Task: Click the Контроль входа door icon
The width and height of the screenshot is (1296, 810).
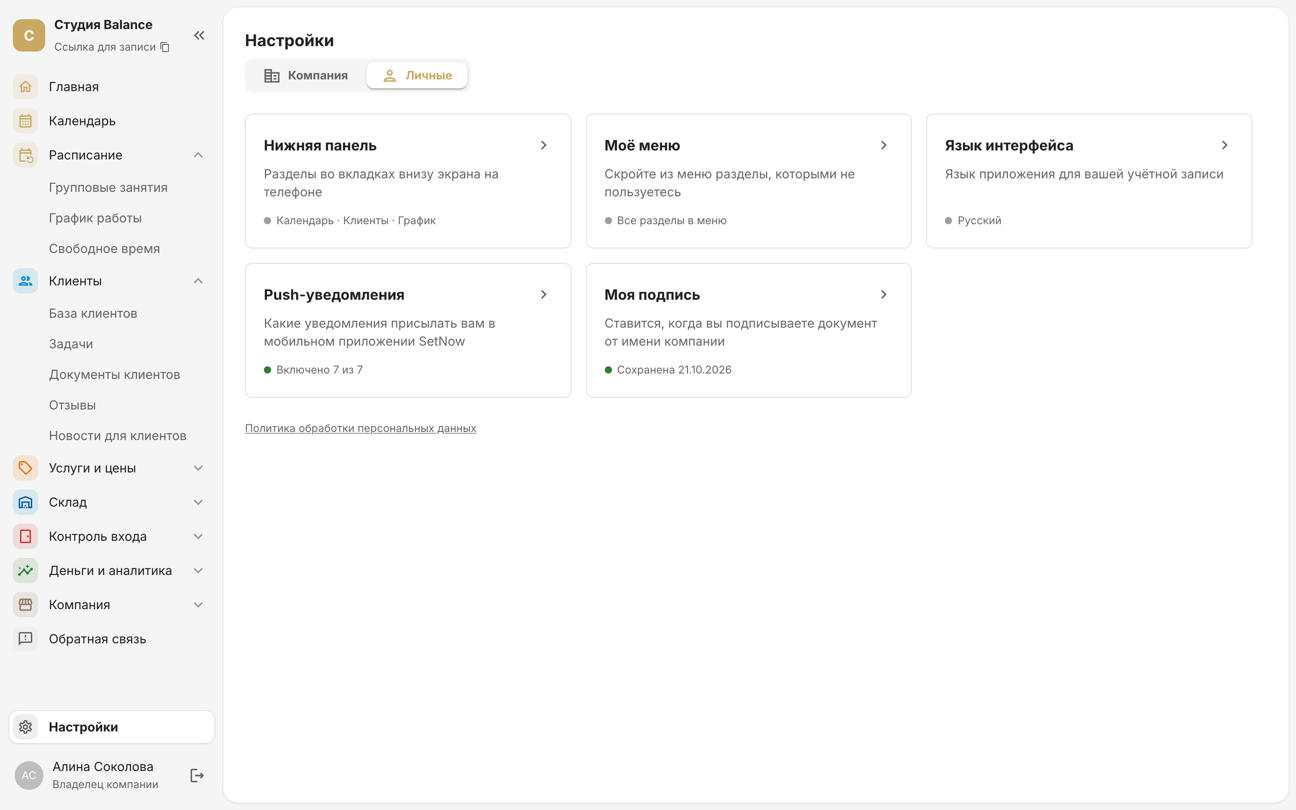Action: coord(26,536)
